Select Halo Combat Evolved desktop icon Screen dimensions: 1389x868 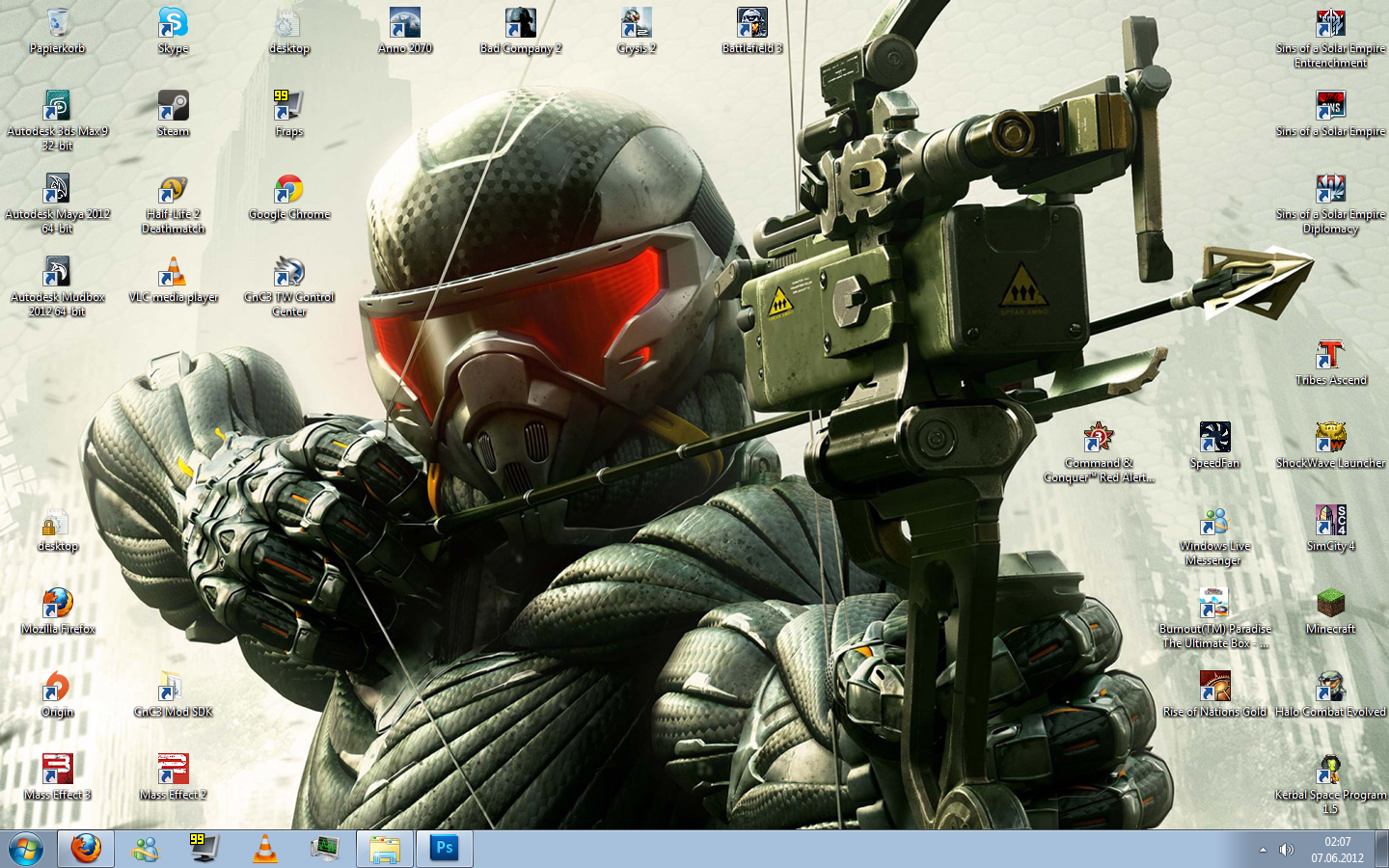tap(1330, 694)
